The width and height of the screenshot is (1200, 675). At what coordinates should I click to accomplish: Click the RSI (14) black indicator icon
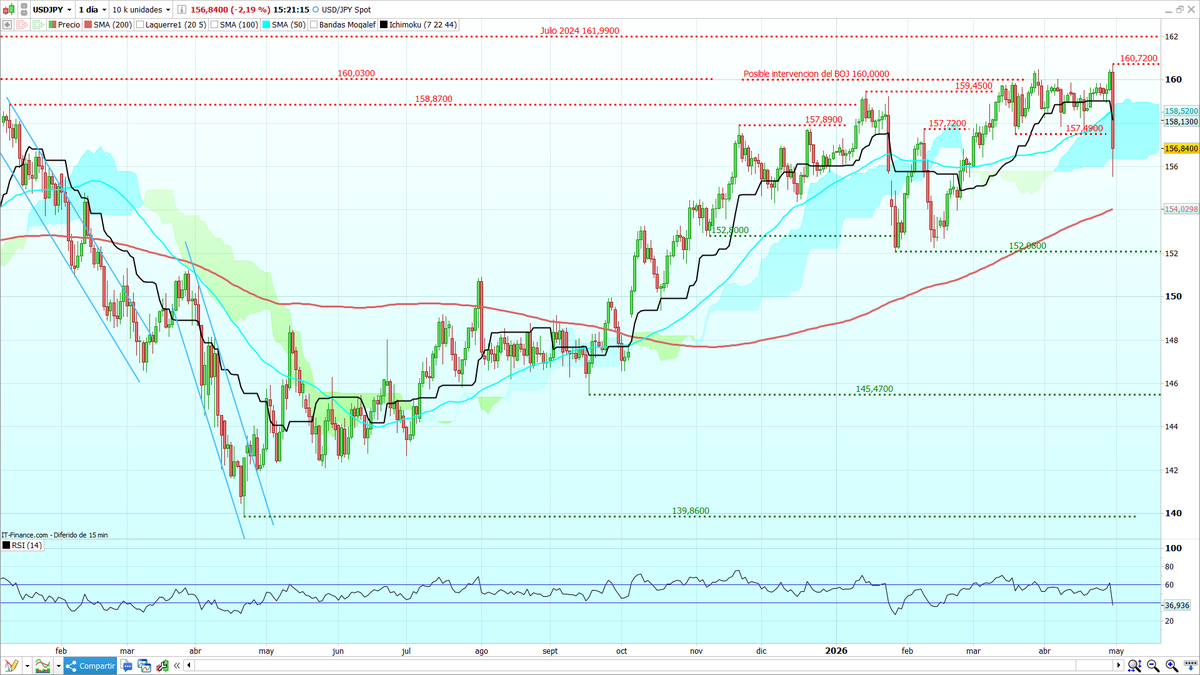coord(6,546)
